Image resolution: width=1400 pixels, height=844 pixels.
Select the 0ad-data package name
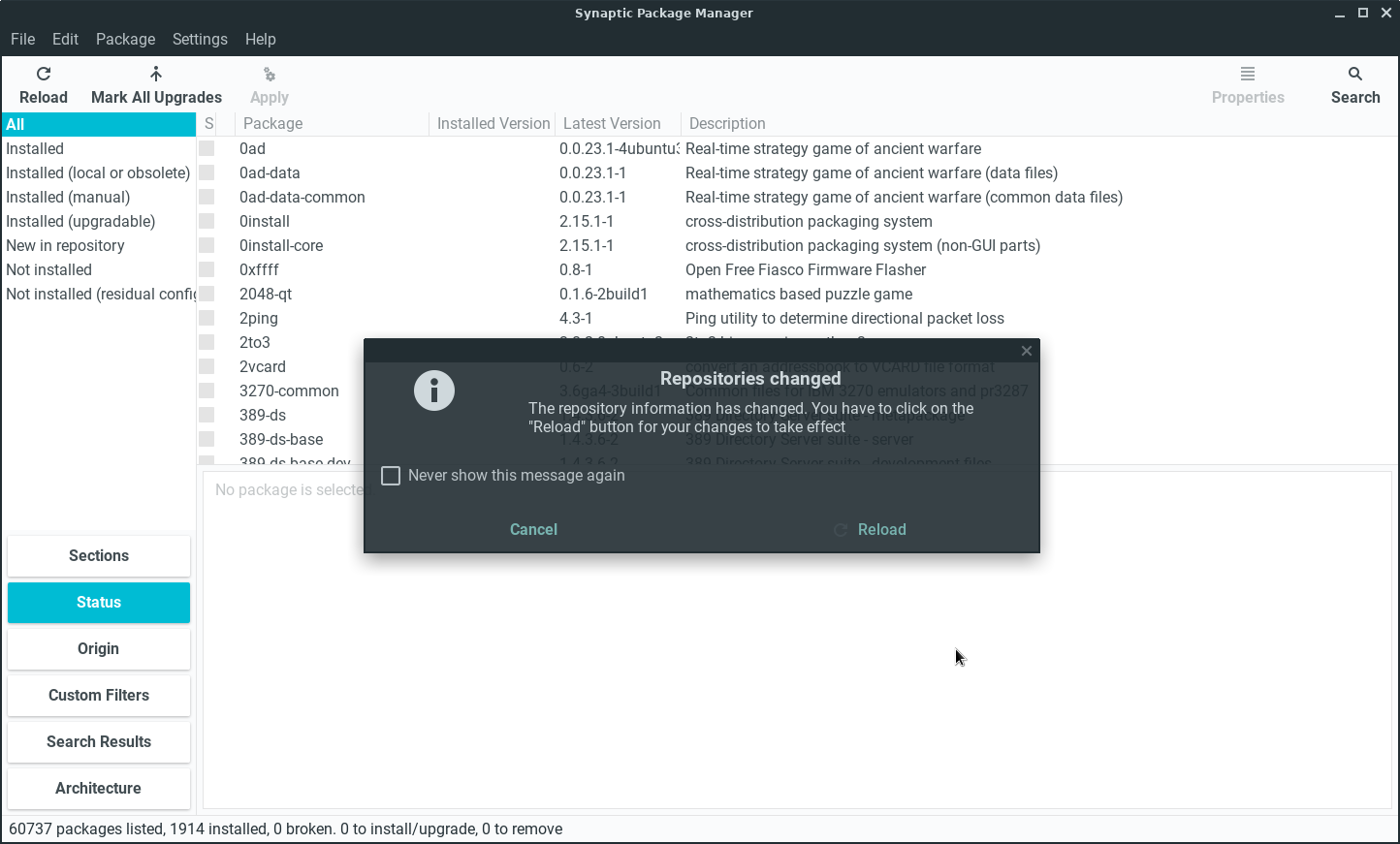pos(270,172)
